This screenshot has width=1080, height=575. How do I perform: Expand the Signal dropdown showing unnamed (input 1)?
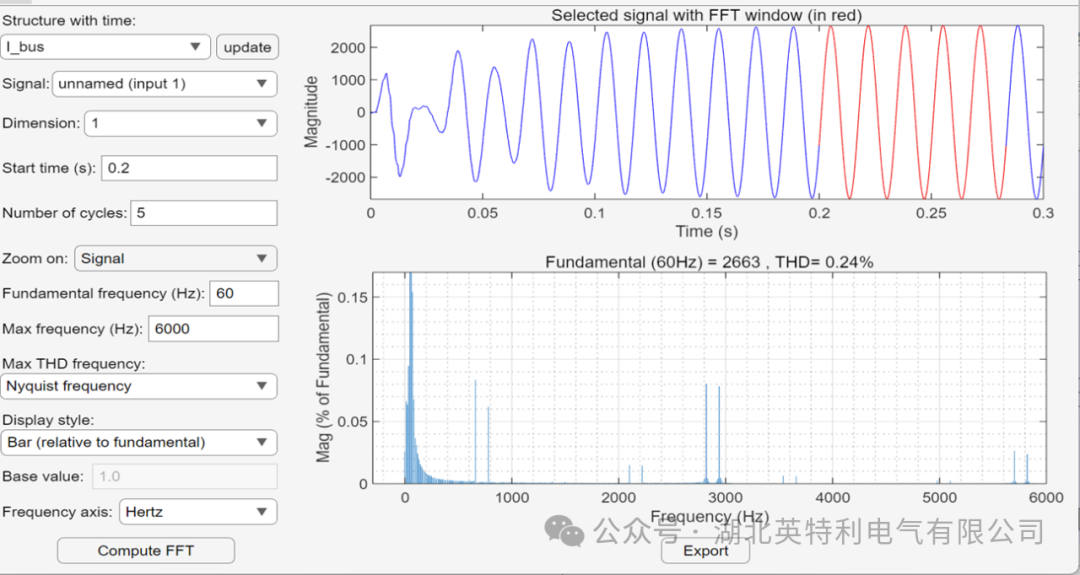click(164, 84)
